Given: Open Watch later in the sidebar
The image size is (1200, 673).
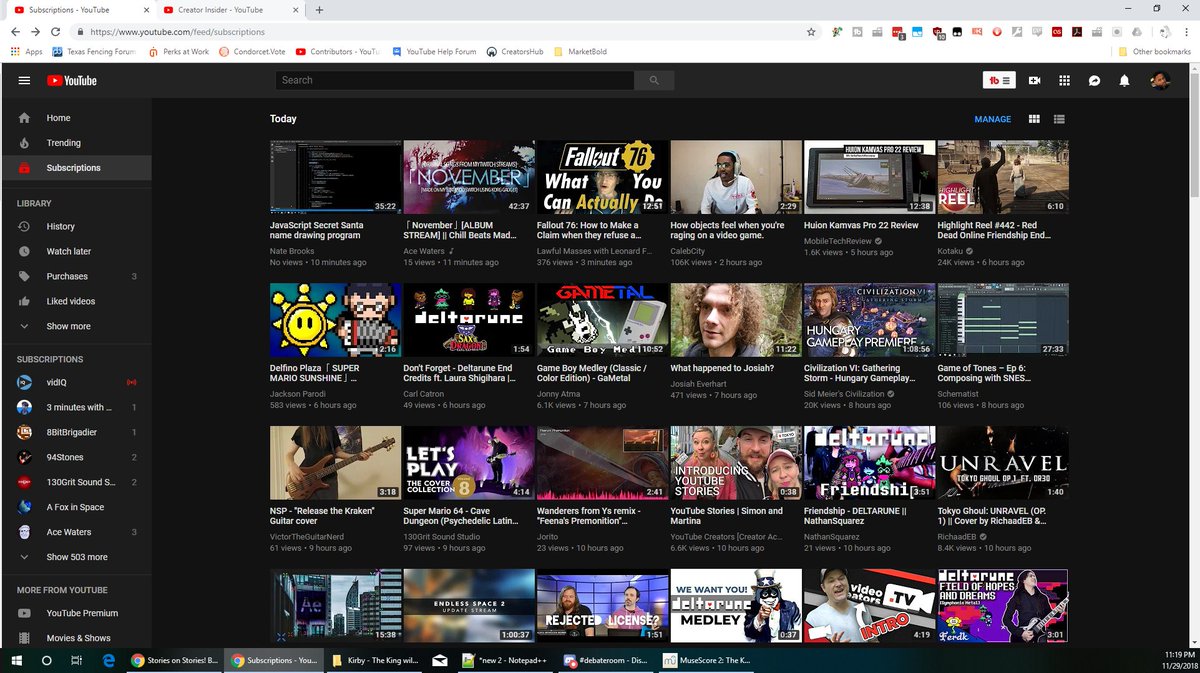Looking at the screenshot, I should pyautogui.click(x=76, y=251).
